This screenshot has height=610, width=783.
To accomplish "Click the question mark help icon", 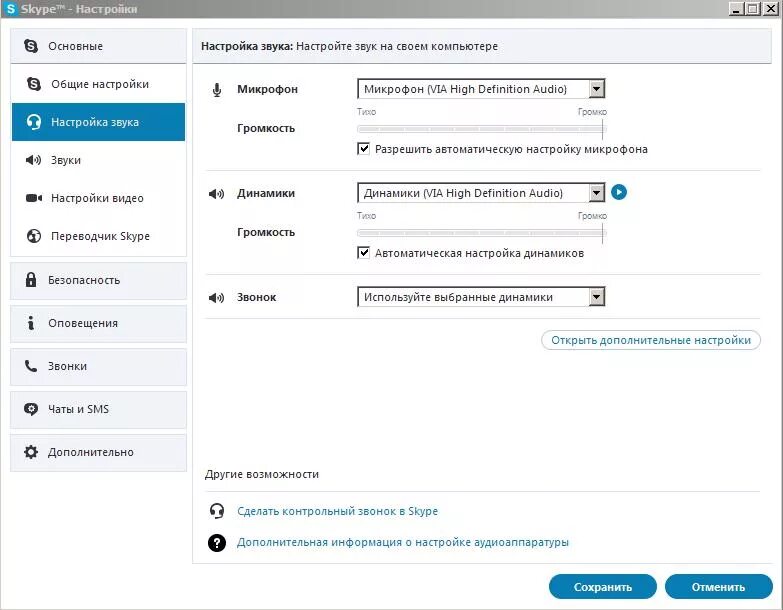I will click(217, 543).
